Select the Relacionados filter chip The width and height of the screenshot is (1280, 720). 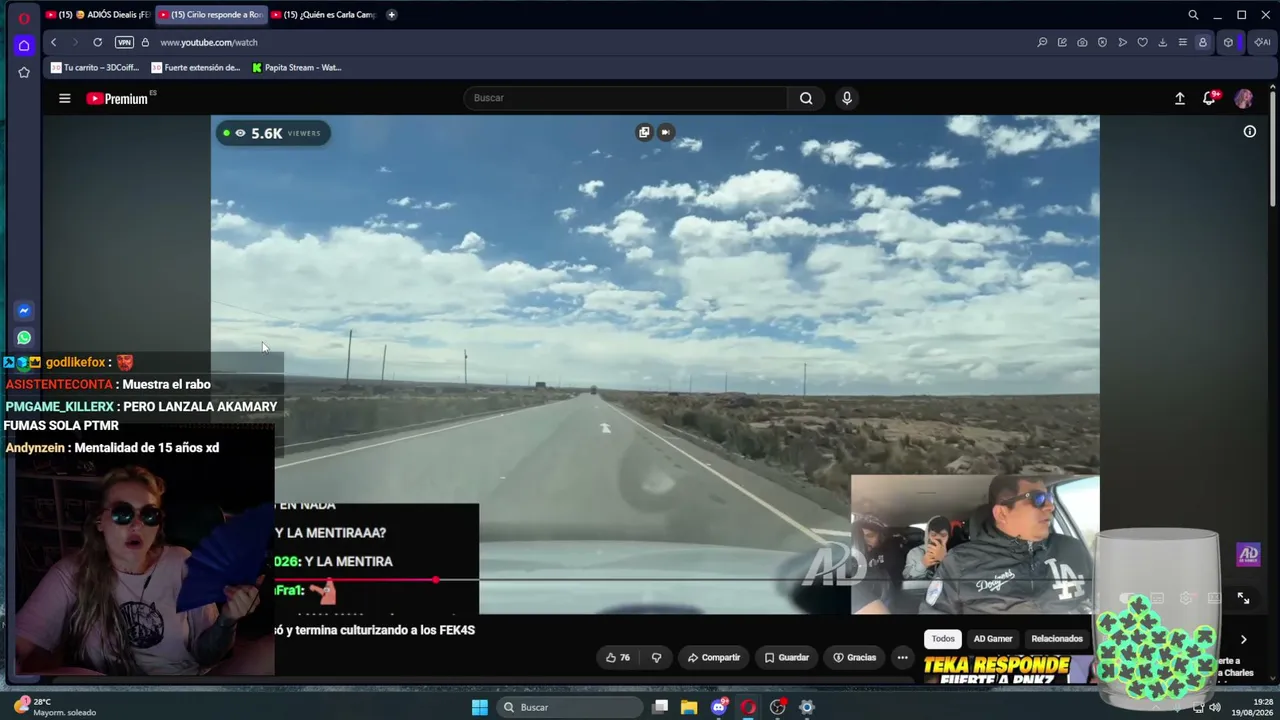[x=1057, y=638]
